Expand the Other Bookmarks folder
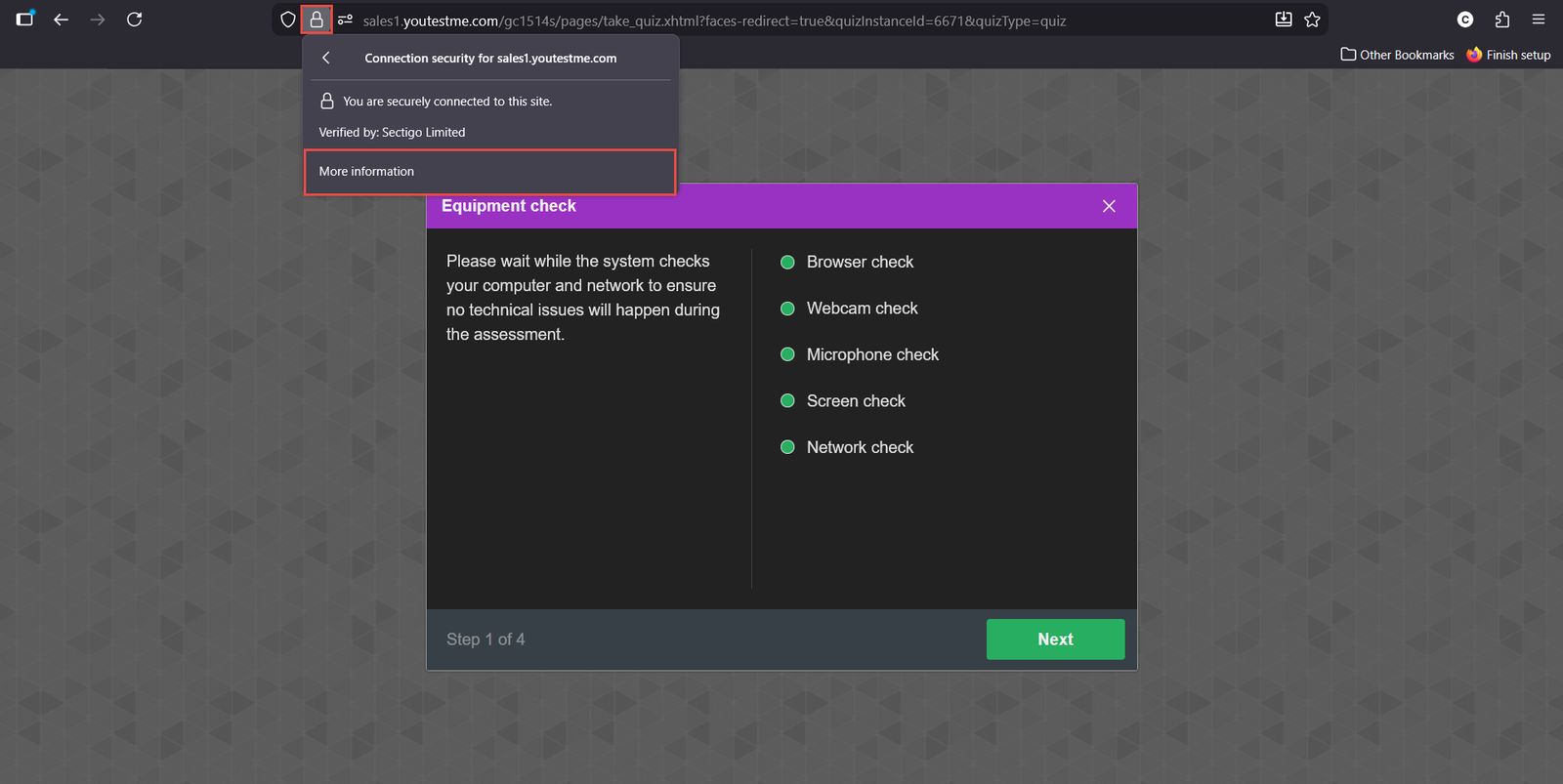Screen dimensions: 1563x784 pyautogui.click(x=1397, y=55)
